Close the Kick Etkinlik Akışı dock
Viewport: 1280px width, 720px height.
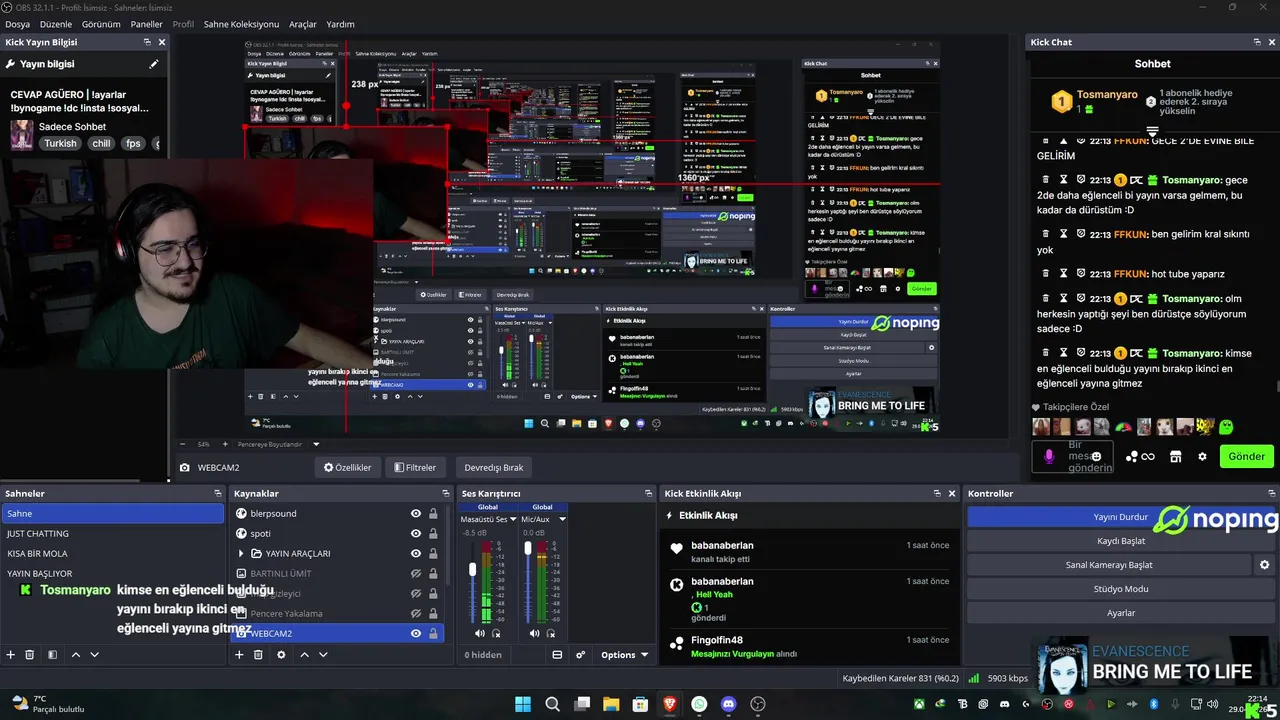[x=952, y=493]
